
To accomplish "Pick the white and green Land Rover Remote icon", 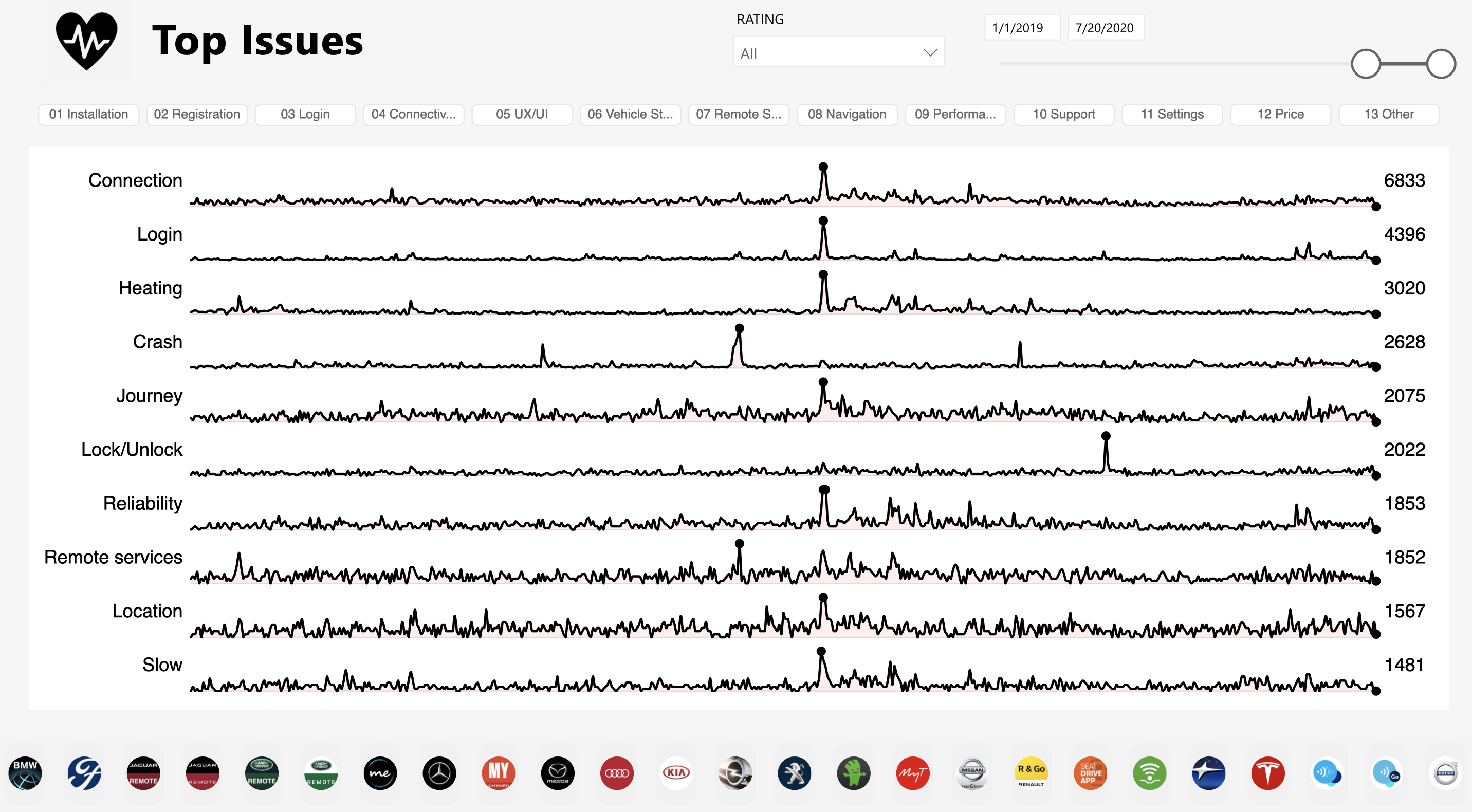I will (321, 773).
